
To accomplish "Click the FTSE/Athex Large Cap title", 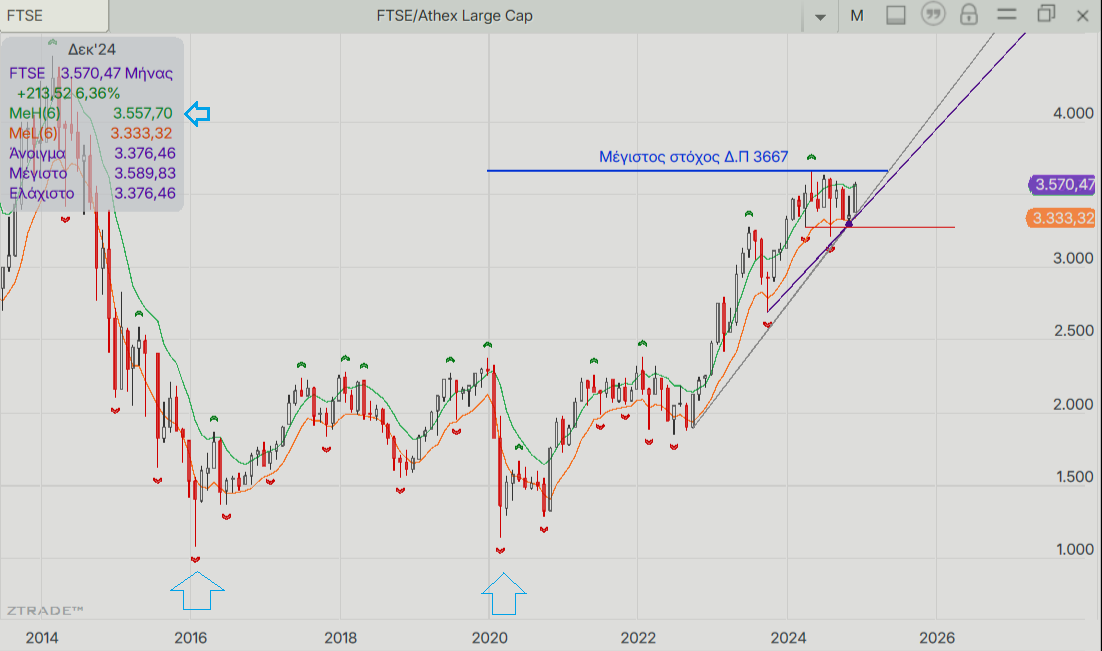I will (455, 15).
